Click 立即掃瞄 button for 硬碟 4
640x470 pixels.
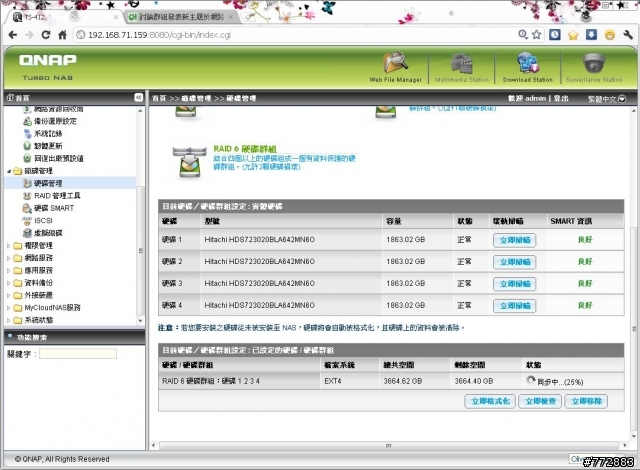[x=514, y=306]
